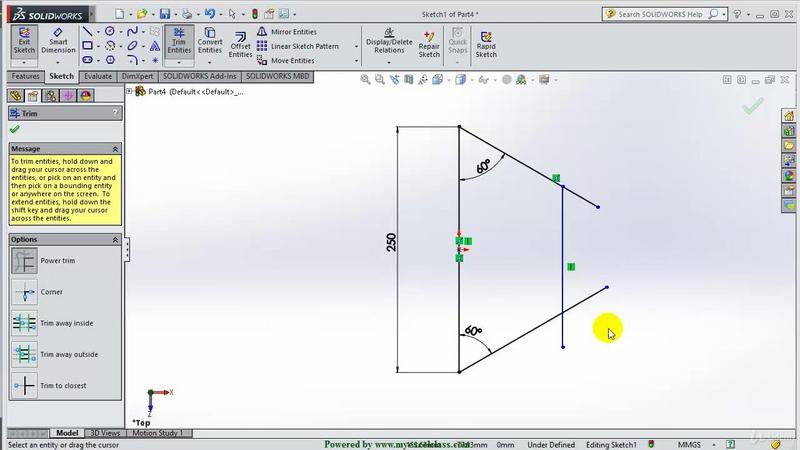Expand the Part4 tree node
The height and width of the screenshot is (450, 800).
[130, 91]
